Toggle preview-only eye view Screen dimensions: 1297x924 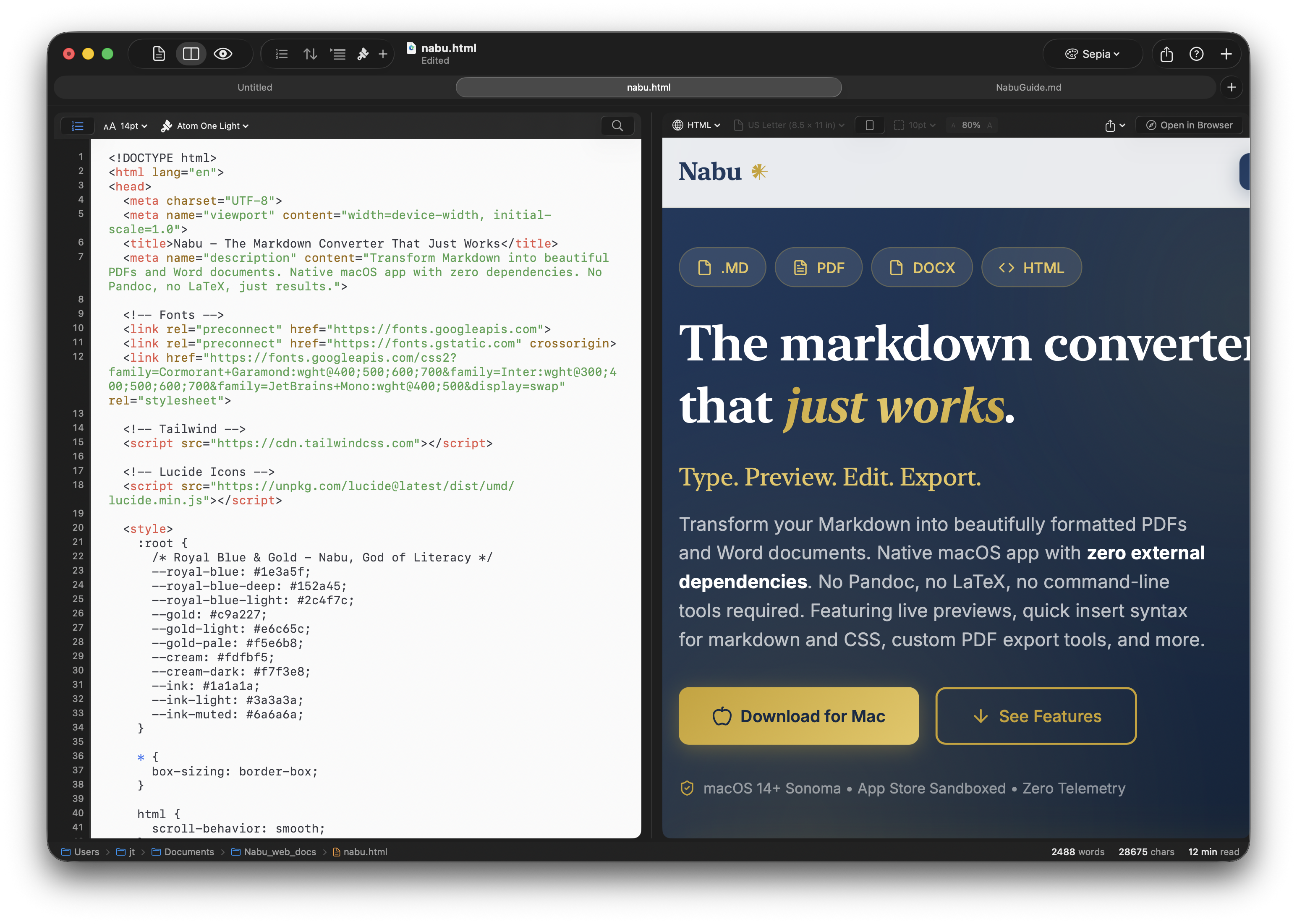222,54
